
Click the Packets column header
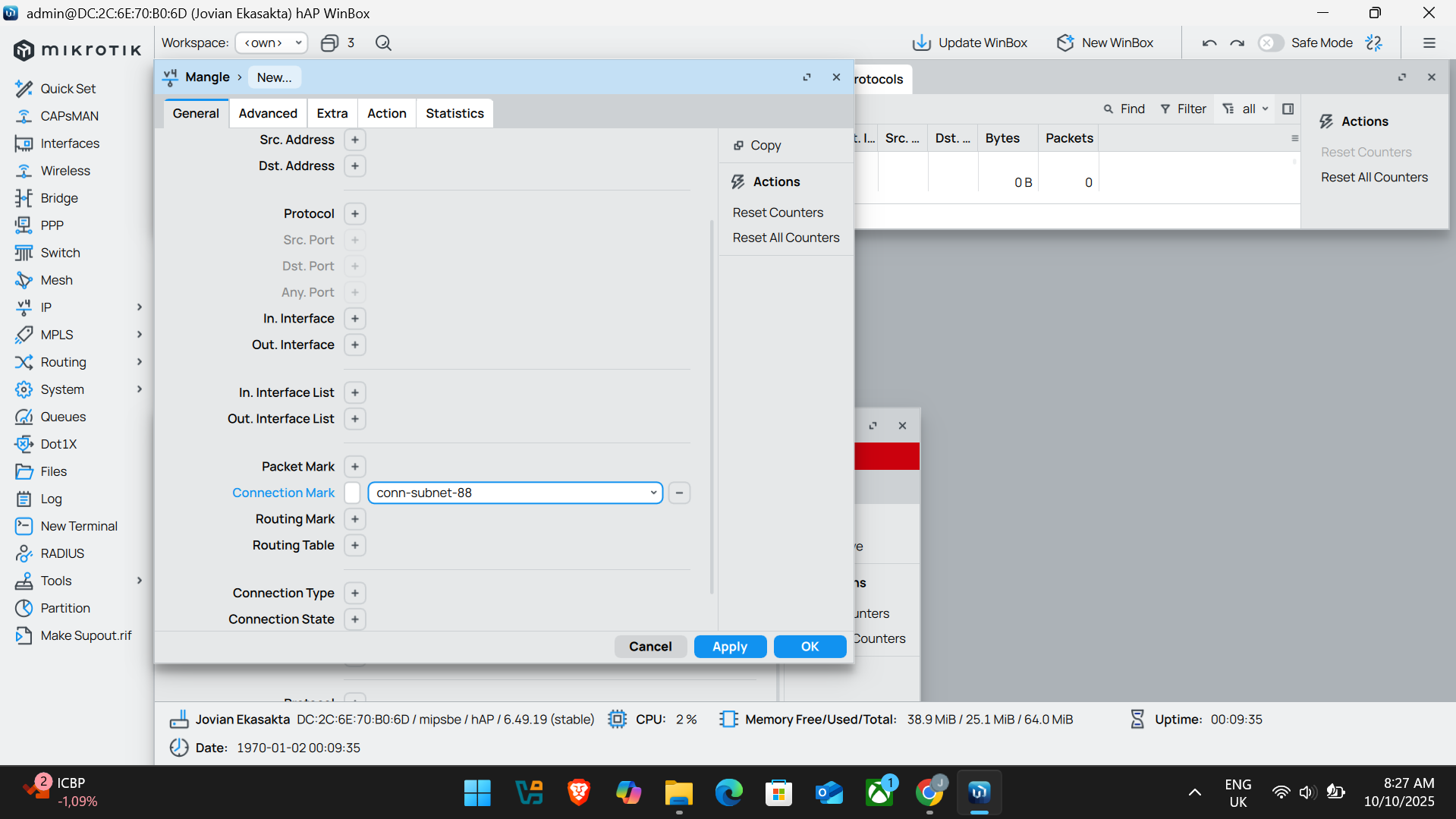[1069, 138]
